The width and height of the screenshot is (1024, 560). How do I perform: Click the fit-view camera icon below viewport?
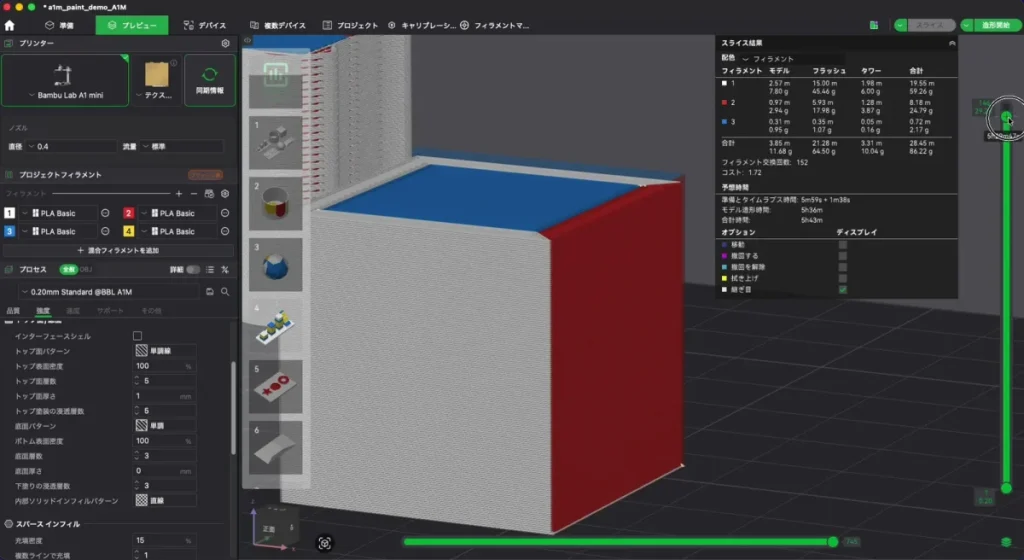[325, 543]
